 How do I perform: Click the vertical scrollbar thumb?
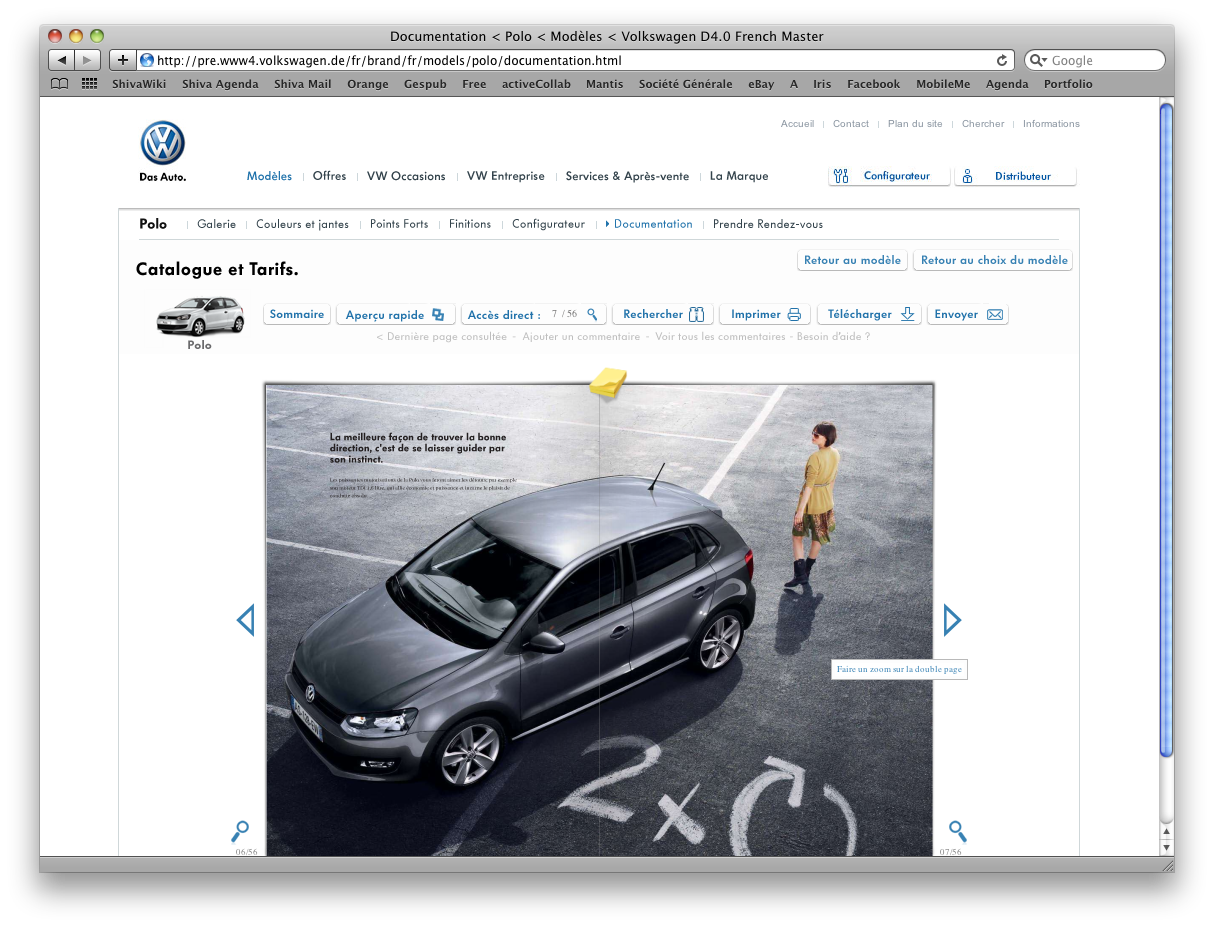click(1166, 430)
